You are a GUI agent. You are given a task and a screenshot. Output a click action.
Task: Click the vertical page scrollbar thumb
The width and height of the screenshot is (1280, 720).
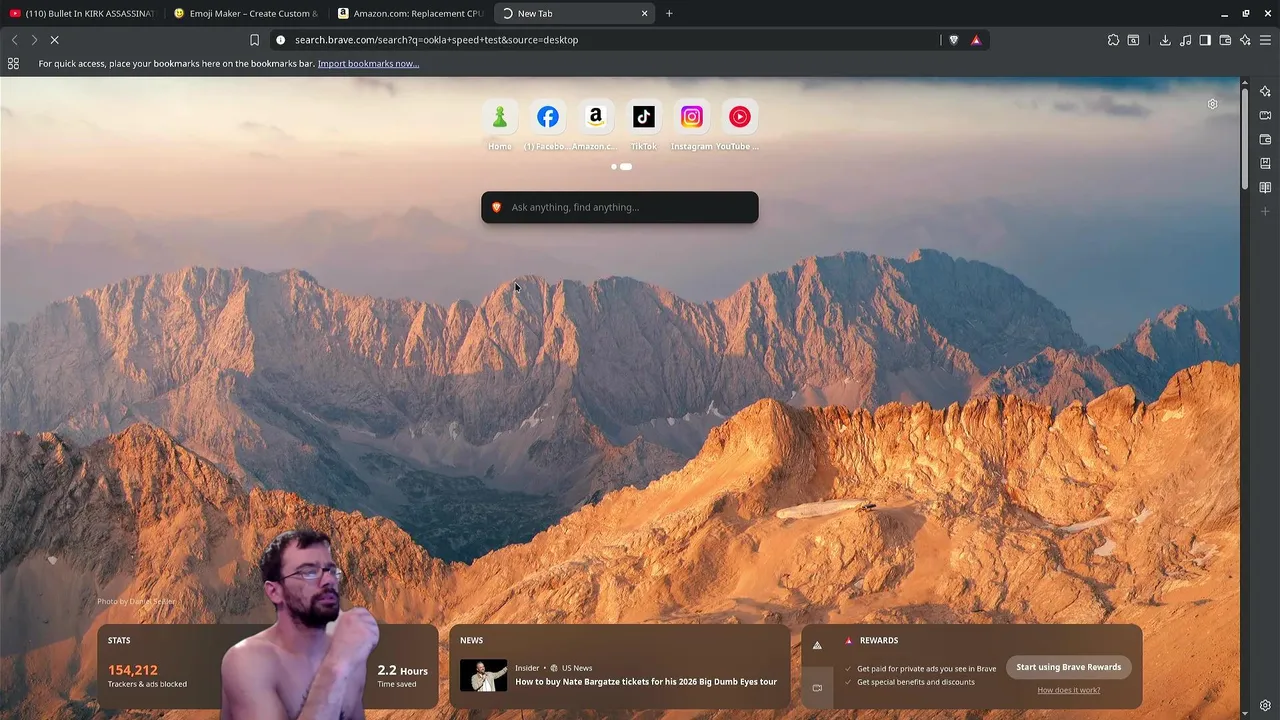coord(1244,139)
